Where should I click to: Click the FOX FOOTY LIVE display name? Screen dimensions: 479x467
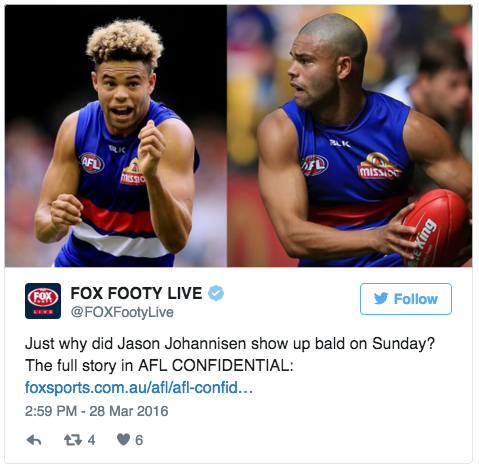136,293
